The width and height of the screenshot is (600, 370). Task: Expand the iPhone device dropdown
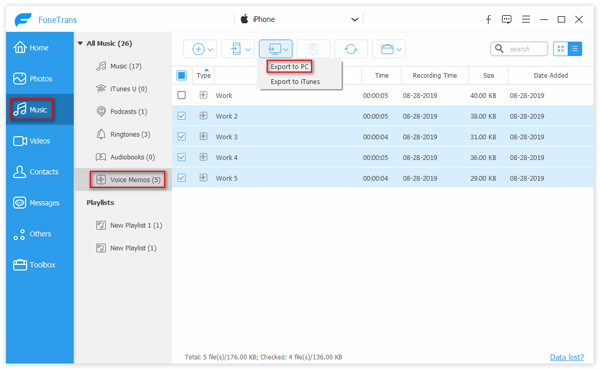tap(354, 19)
